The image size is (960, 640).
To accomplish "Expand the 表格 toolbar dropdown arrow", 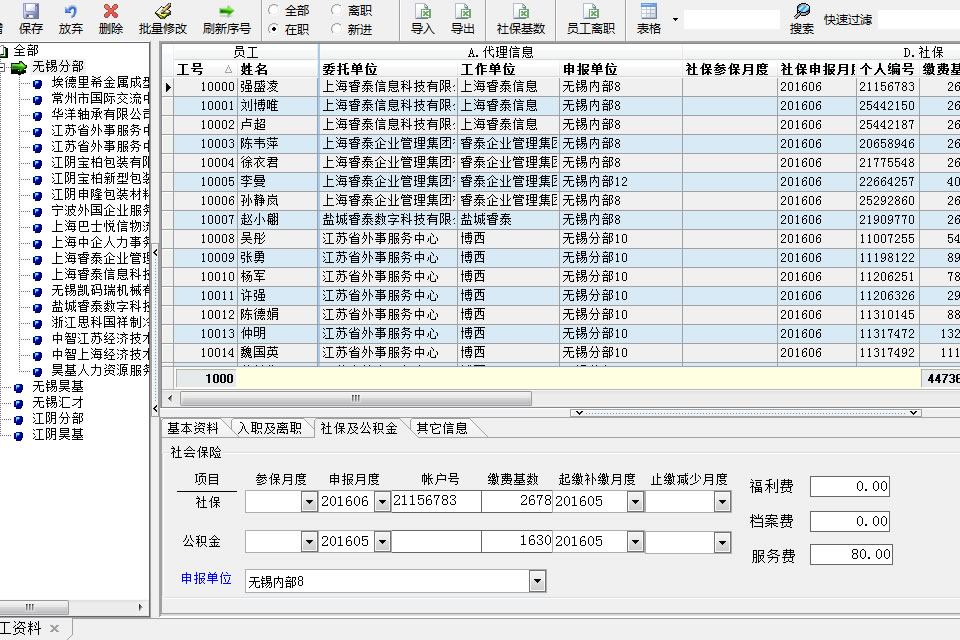I will pos(675,19).
